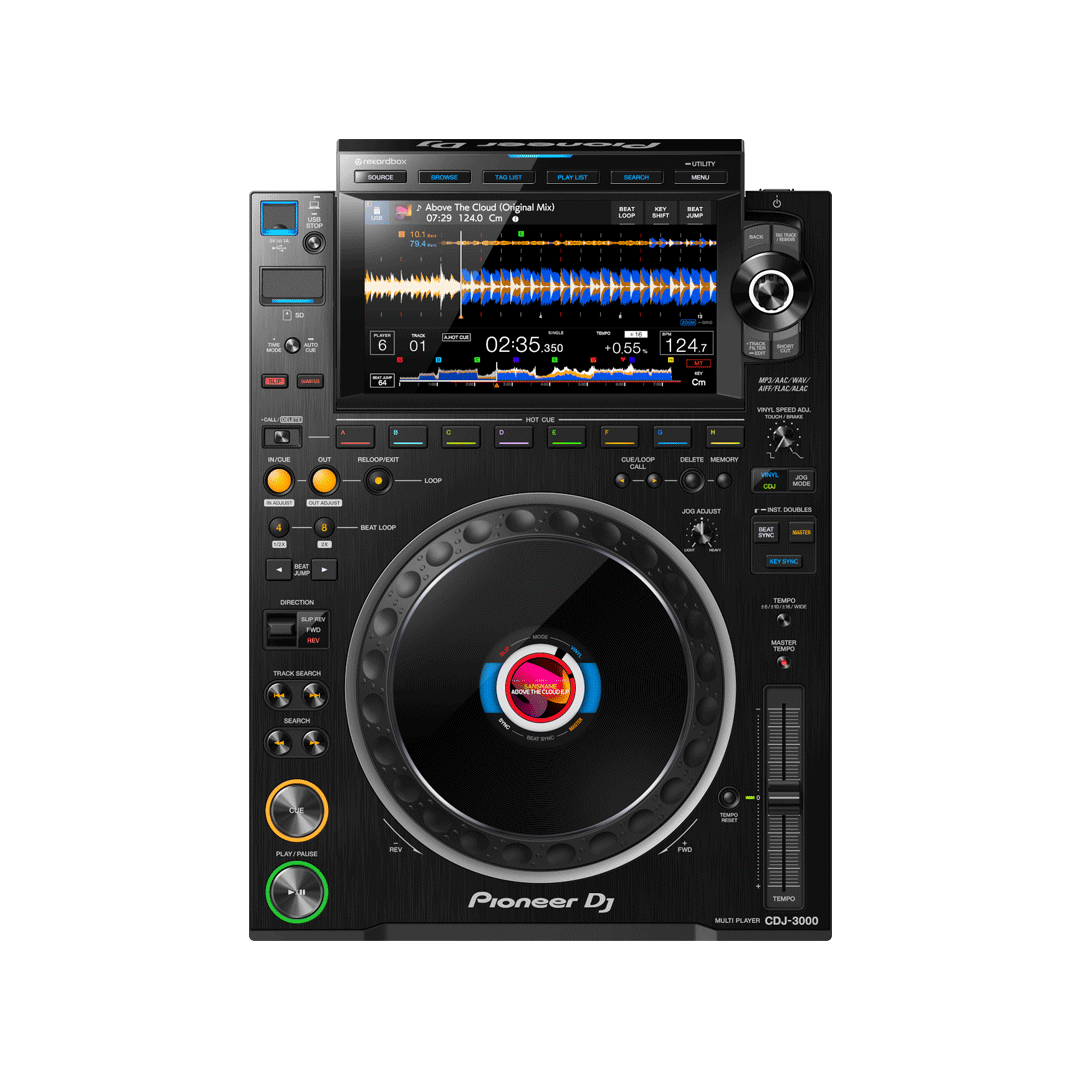
Task: Fast-forward with the right SEARCH knob button
Action: pyautogui.click(x=315, y=743)
